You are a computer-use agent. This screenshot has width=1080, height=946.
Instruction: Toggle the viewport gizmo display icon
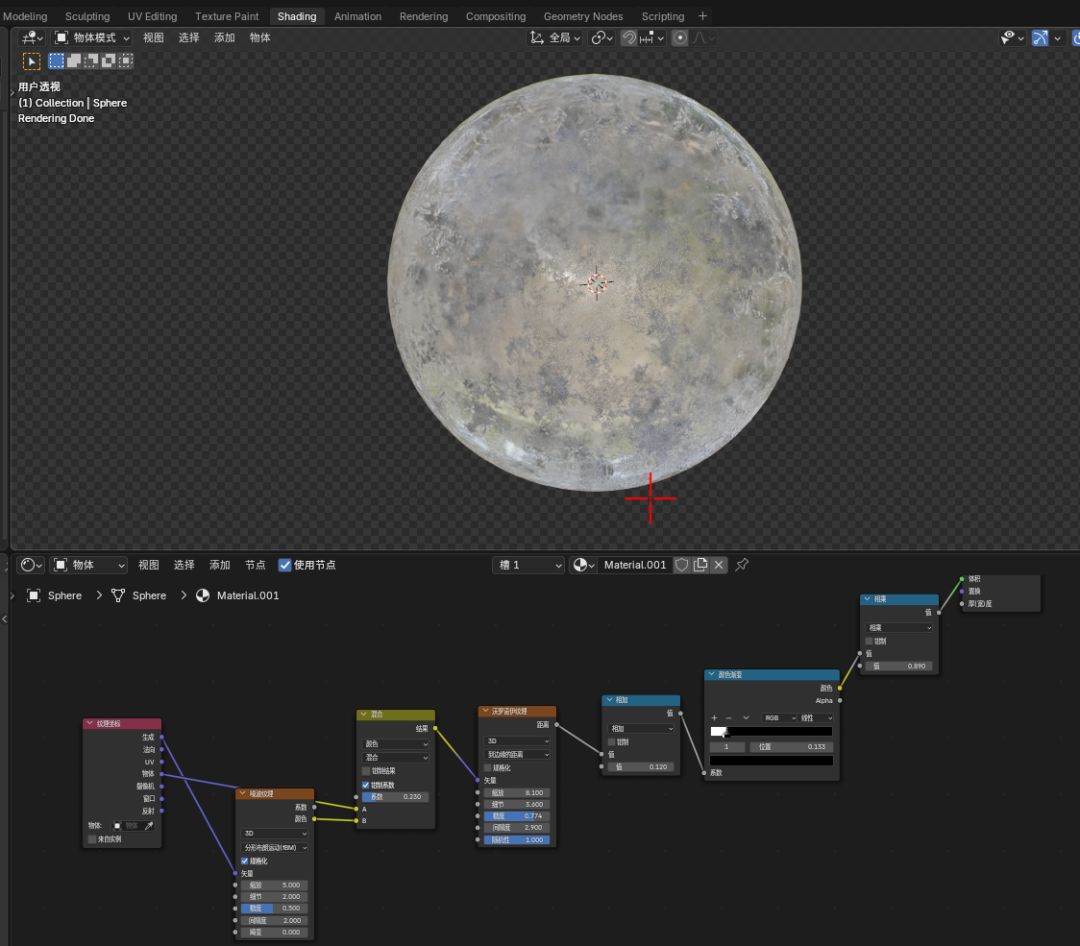tap(1040, 38)
